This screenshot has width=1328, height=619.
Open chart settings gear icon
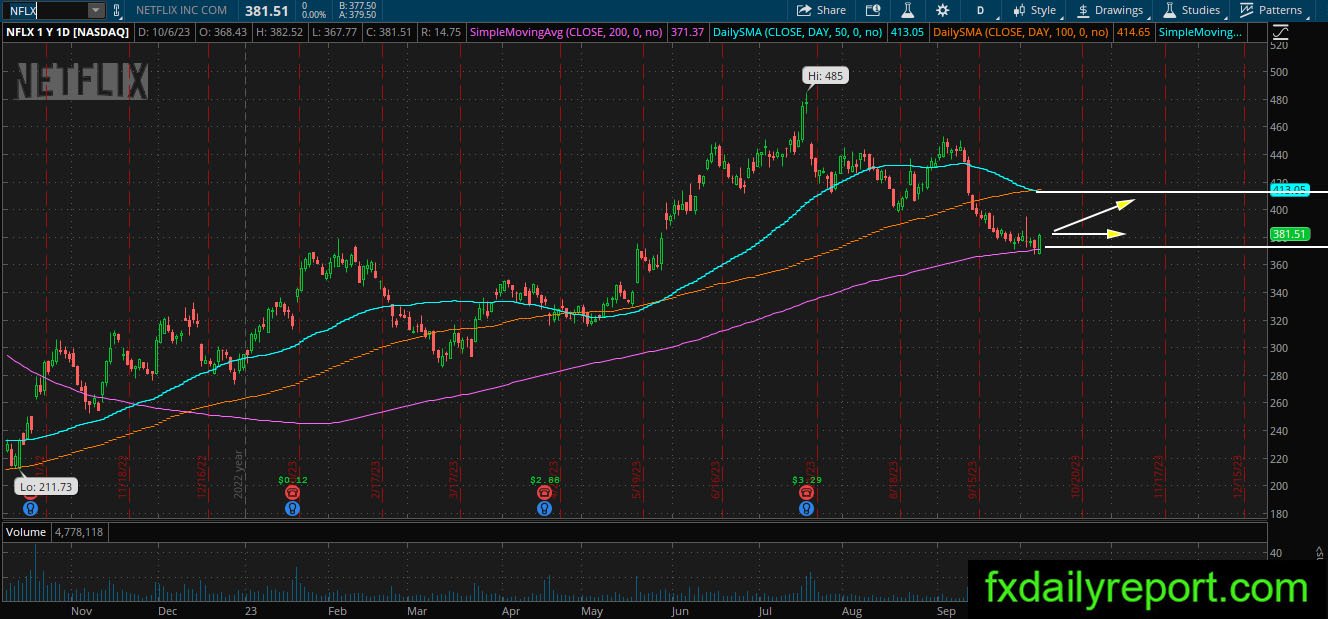click(942, 10)
